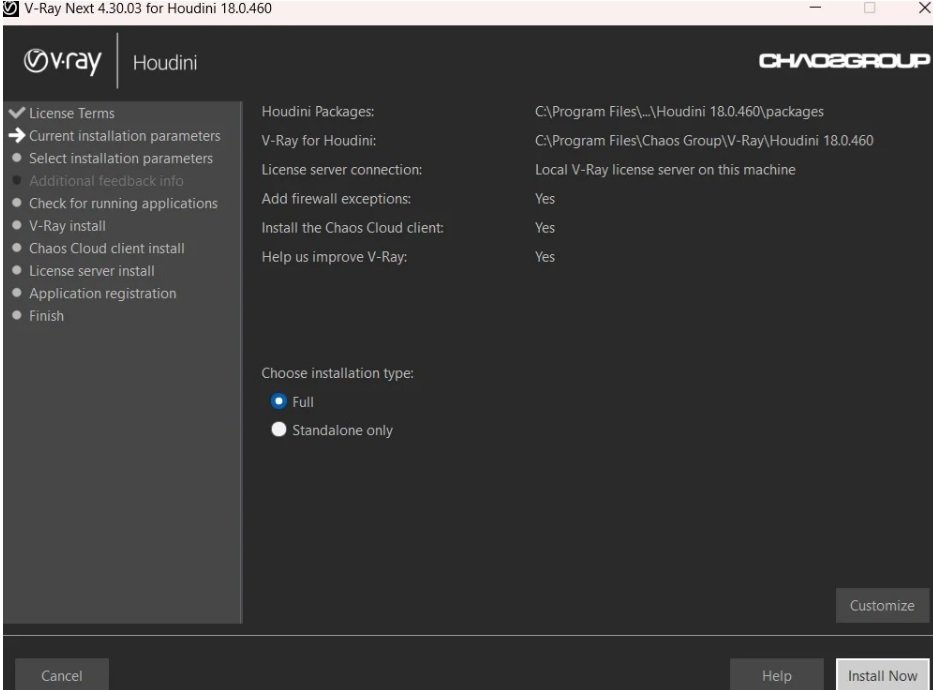Open the Help dialog
The width and height of the screenshot is (933, 690).
(x=777, y=675)
